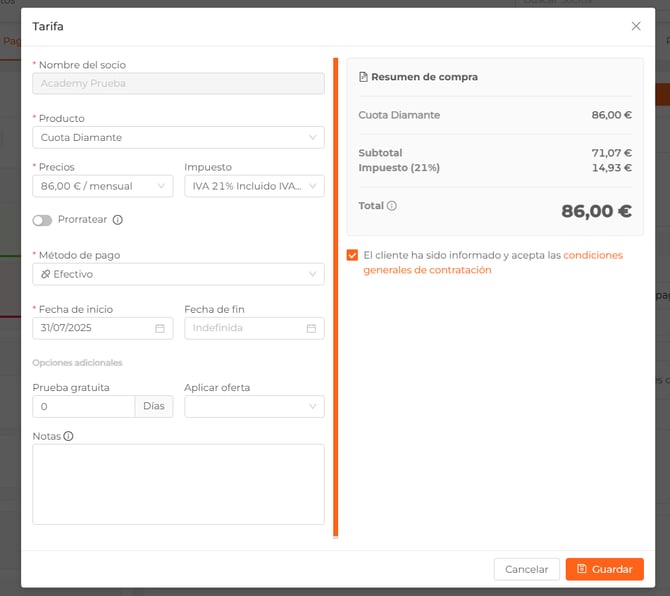
Task: Open the Método de pago dropdown
Action: (178, 274)
